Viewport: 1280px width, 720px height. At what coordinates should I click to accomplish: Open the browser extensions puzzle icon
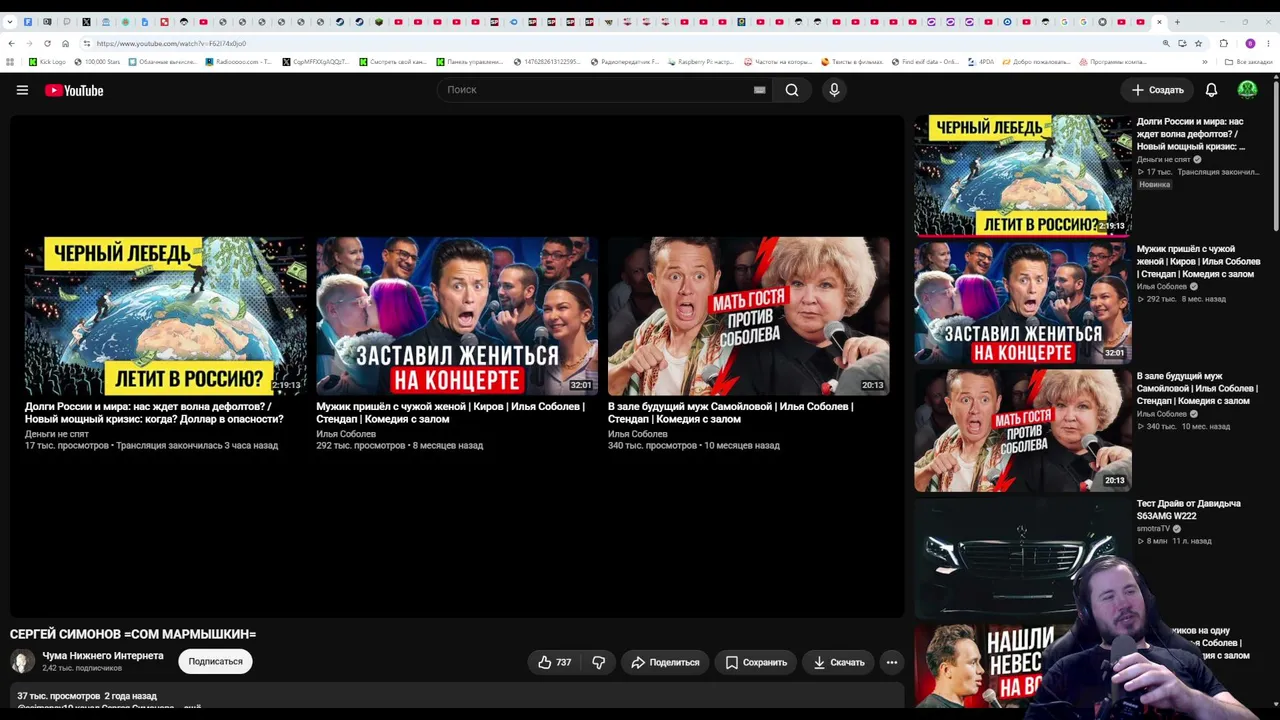click(x=1224, y=43)
